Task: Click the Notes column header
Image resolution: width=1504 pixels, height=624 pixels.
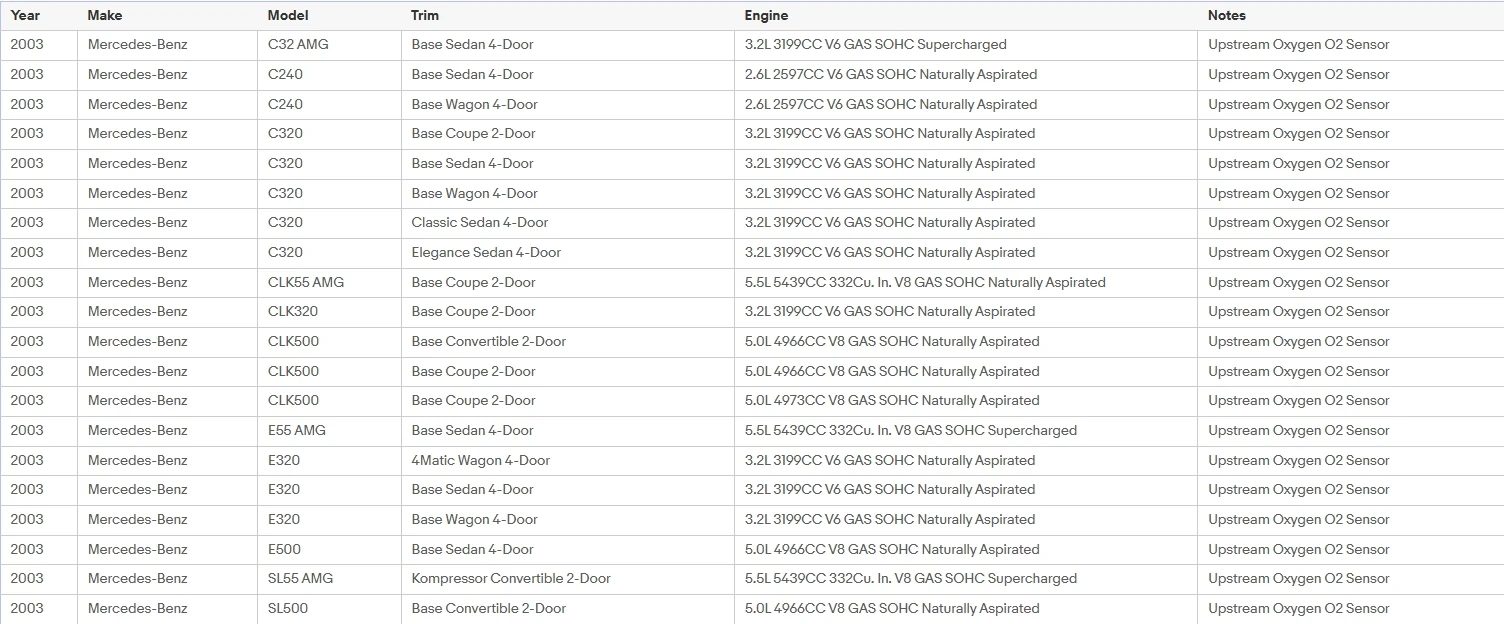Action: point(1350,15)
